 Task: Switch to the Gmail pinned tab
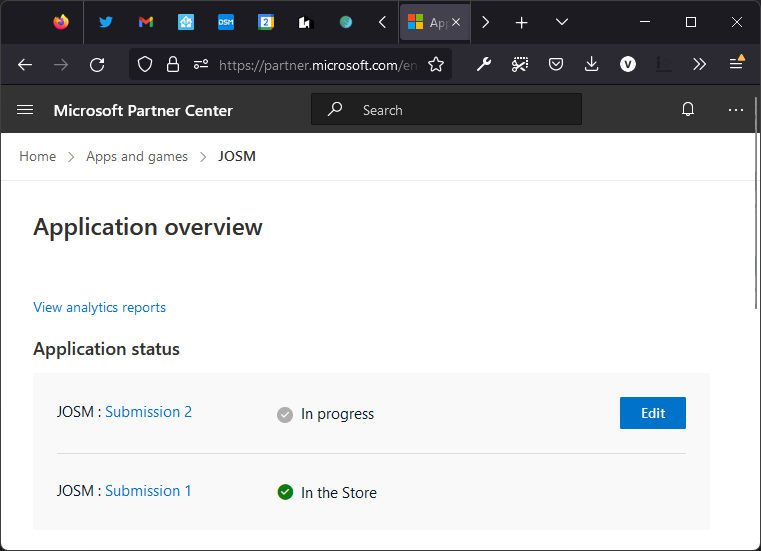coord(146,22)
